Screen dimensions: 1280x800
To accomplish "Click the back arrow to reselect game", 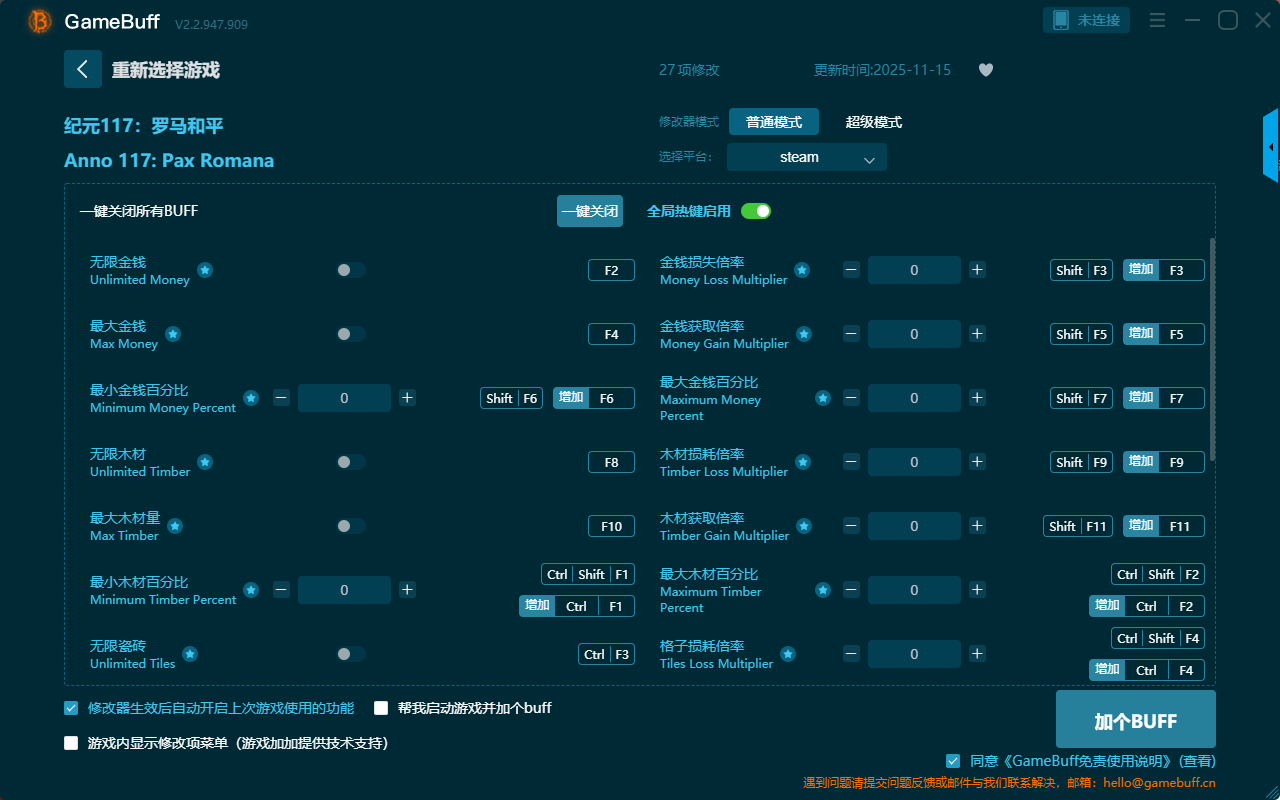I will [x=83, y=69].
